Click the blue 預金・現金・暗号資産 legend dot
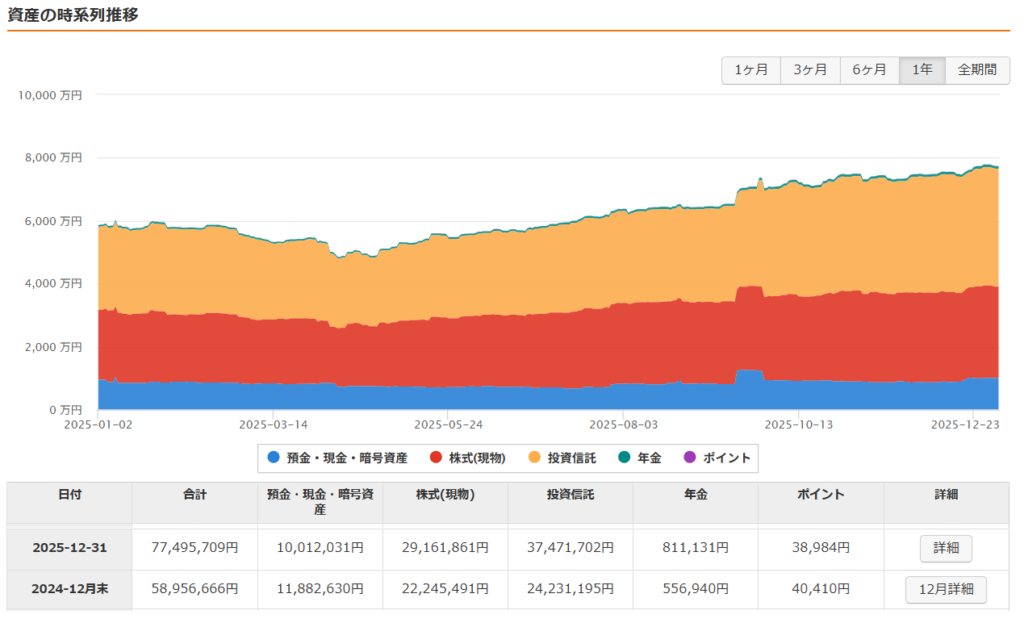Screen dimensions: 1024x623 tap(273, 458)
